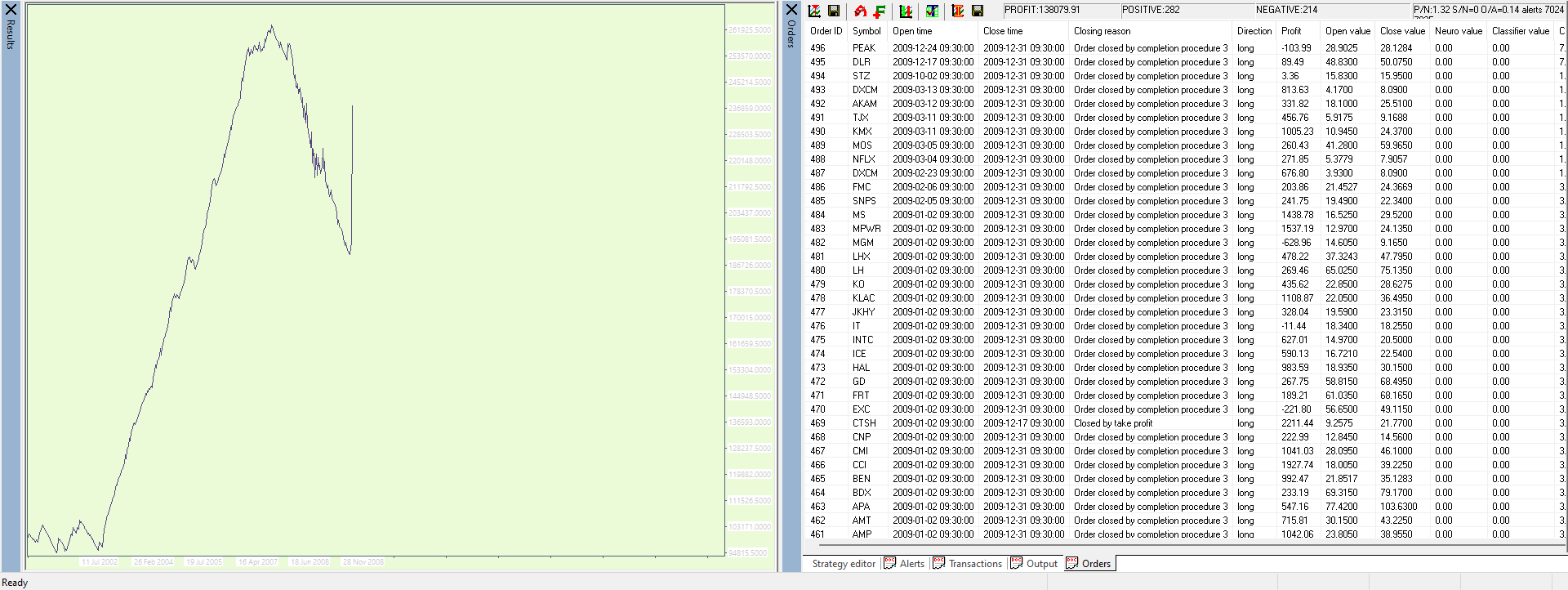The width and height of the screenshot is (1568, 590).
Task: Click the first chart icon in Orders toolbar
Action: (814, 11)
